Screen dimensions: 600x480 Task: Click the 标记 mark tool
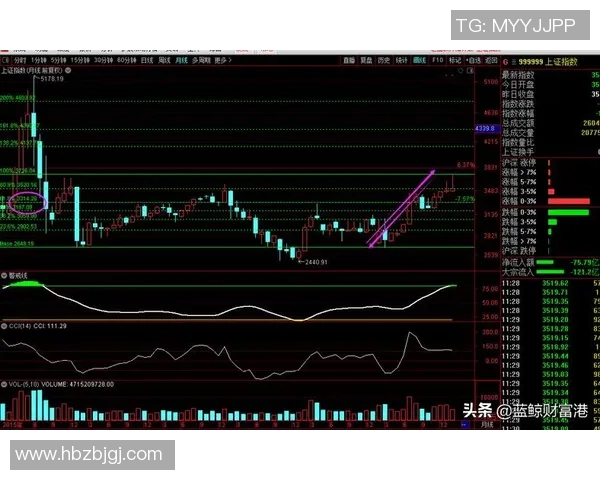(454, 60)
